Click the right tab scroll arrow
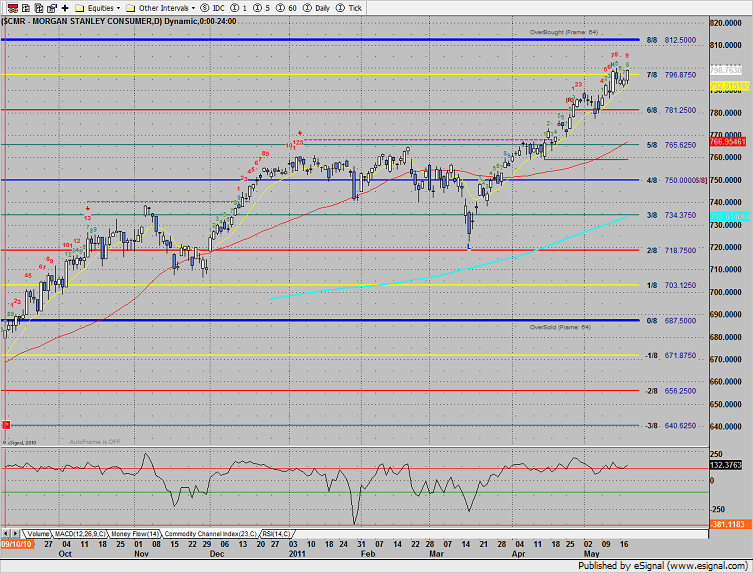The height and width of the screenshot is (573, 753). (x=15, y=534)
